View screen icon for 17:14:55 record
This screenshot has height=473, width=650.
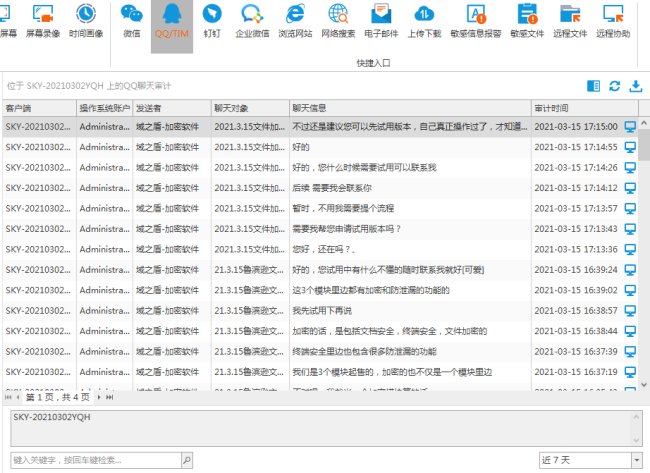630,147
